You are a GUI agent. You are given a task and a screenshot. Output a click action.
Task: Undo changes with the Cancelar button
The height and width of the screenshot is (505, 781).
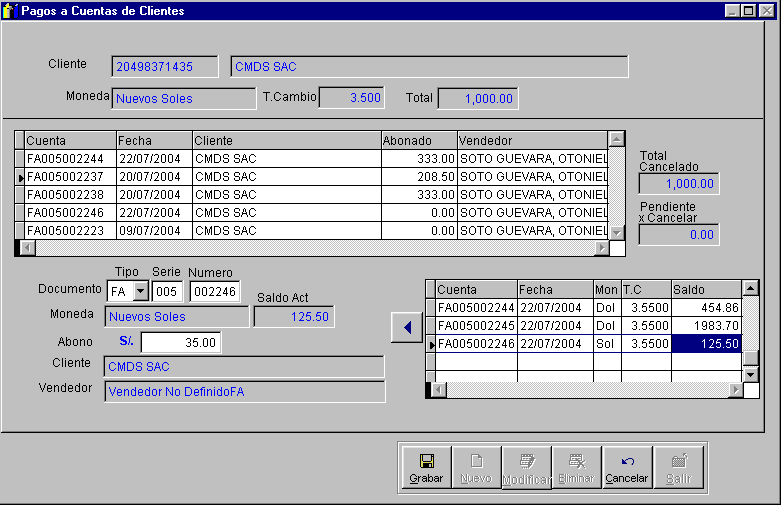click(627, 467)
